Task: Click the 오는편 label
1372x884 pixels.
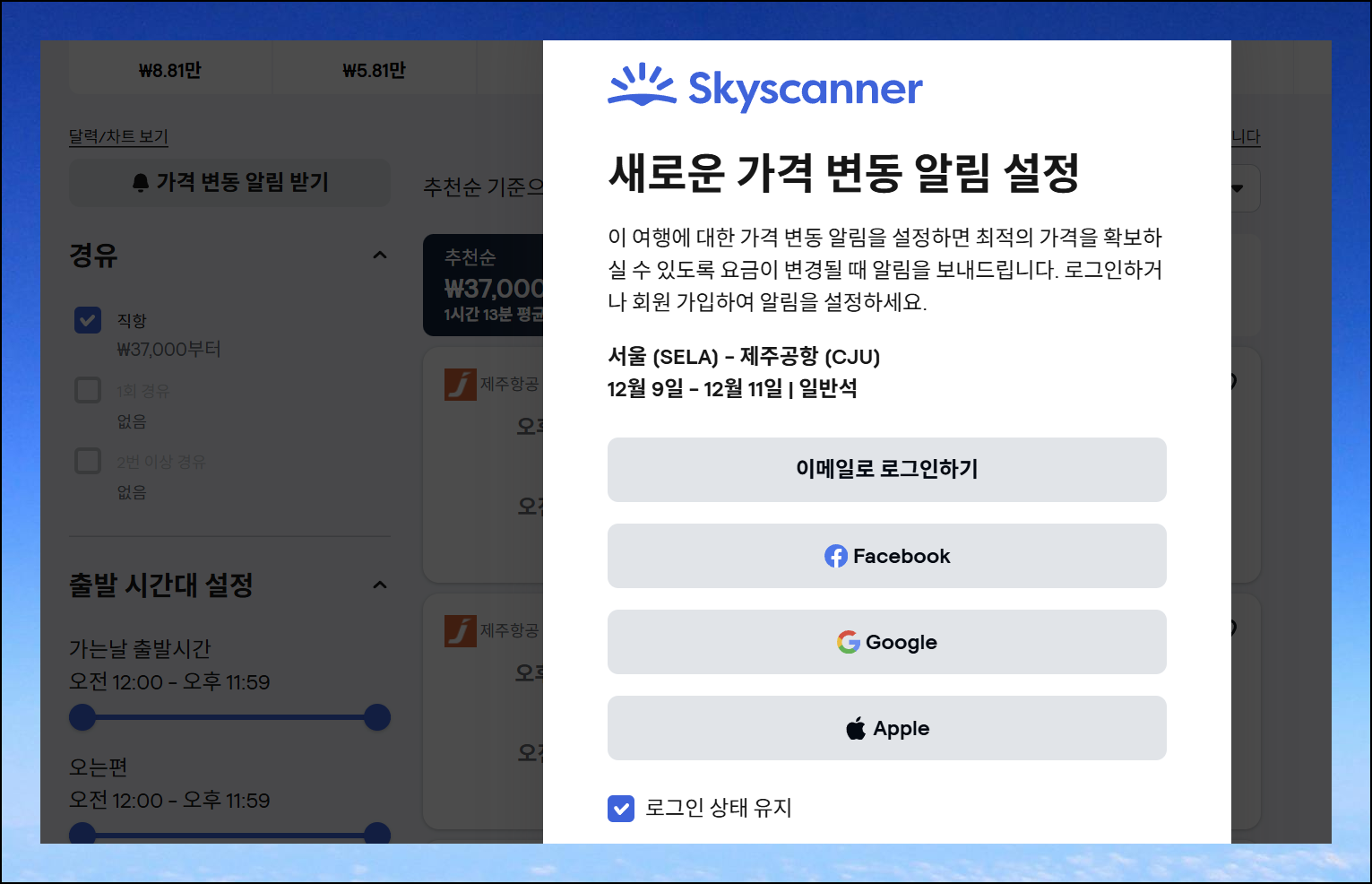Action: [99, 767]
